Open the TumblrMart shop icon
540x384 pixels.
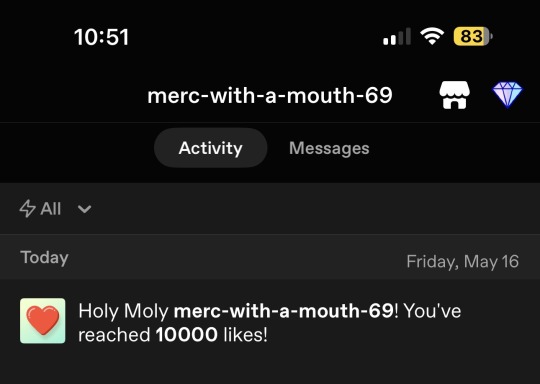(454, 95)
